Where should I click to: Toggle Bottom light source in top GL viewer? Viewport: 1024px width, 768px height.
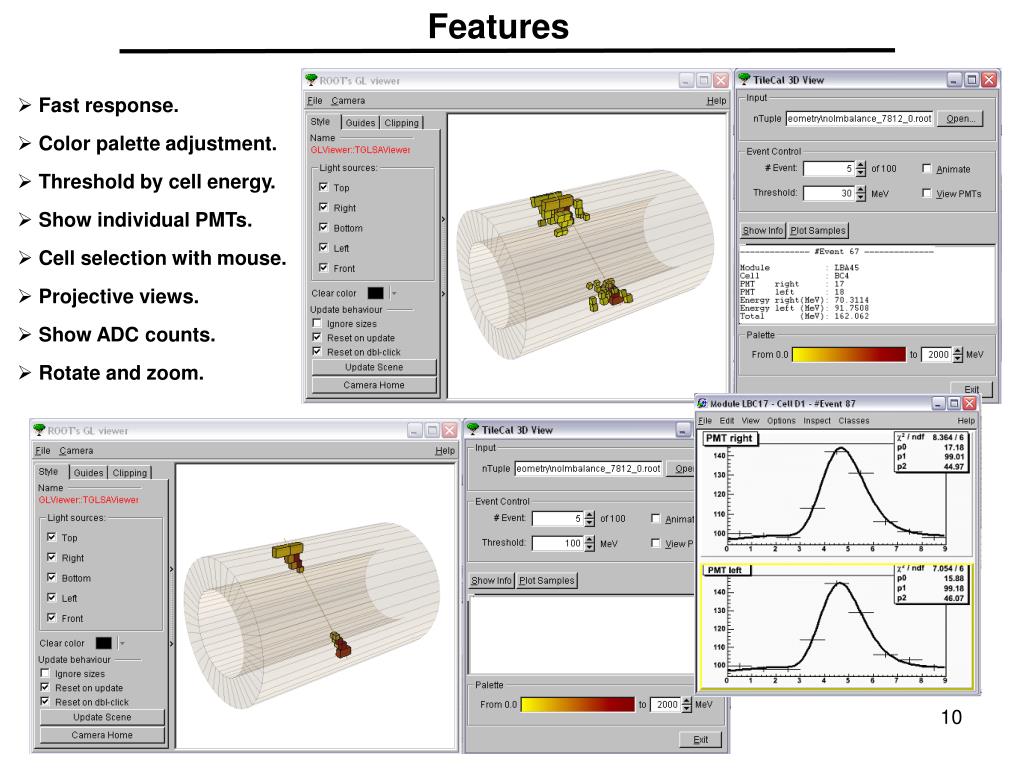point(323,227)
